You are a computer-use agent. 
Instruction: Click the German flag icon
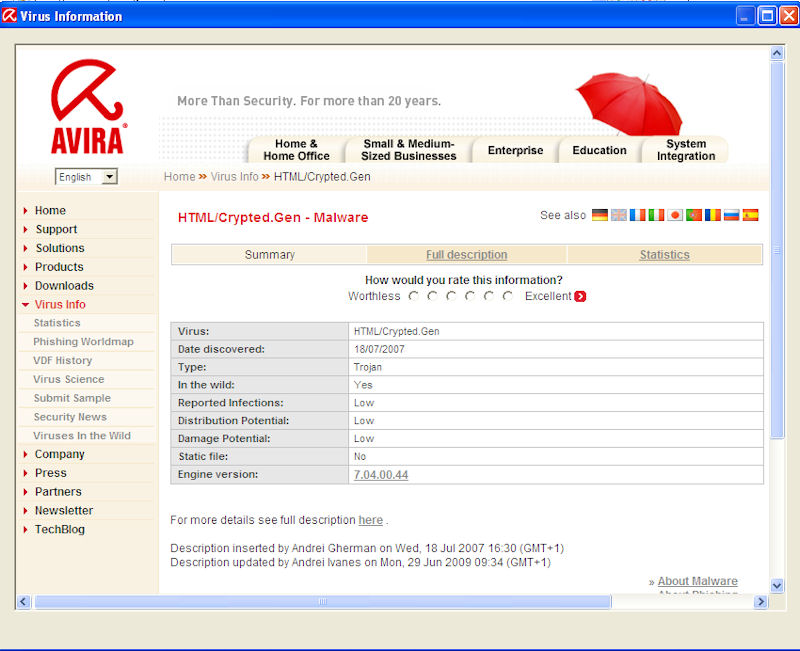pos(600,215)
